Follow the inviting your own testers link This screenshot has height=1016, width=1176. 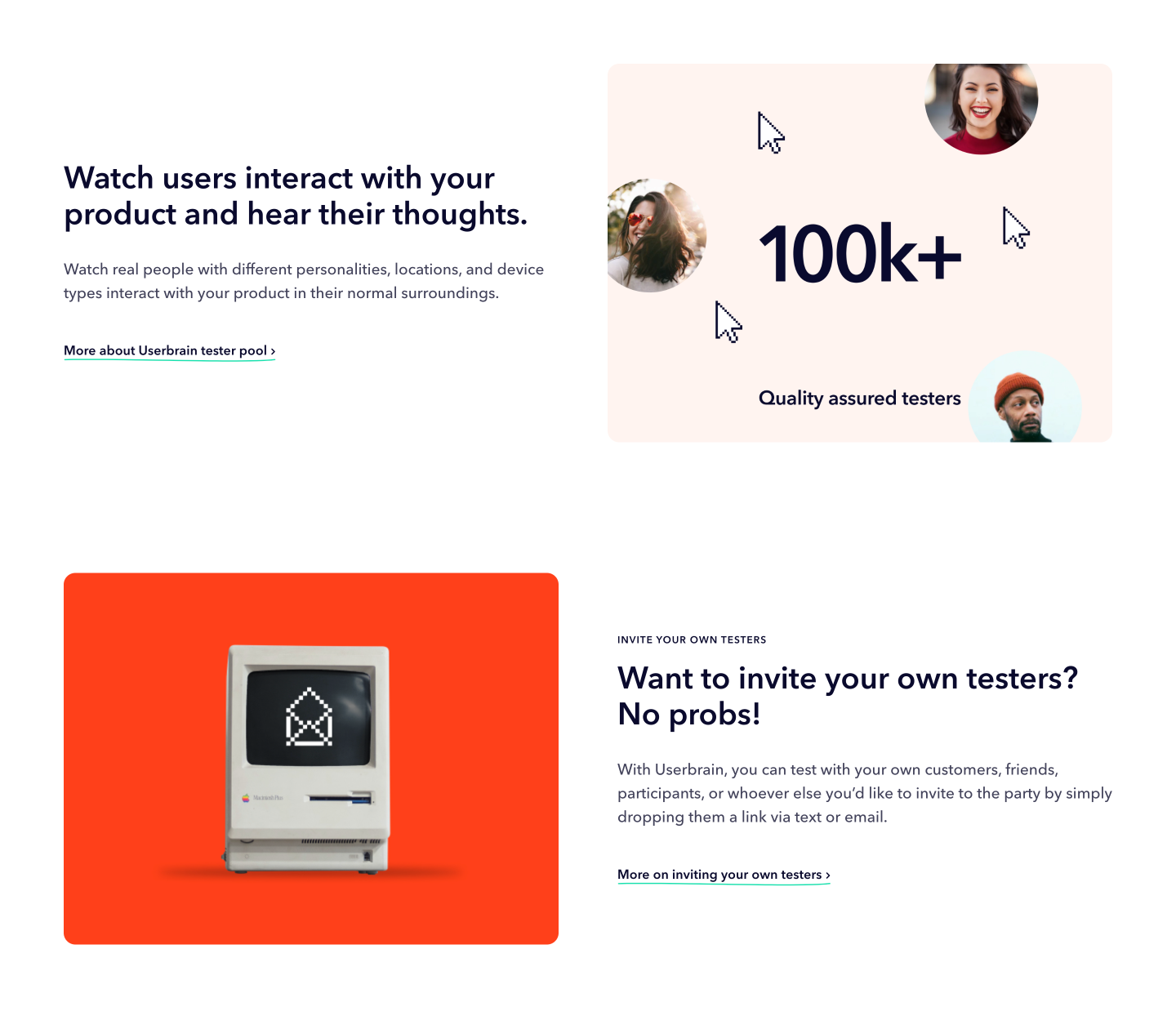(724, 874)
